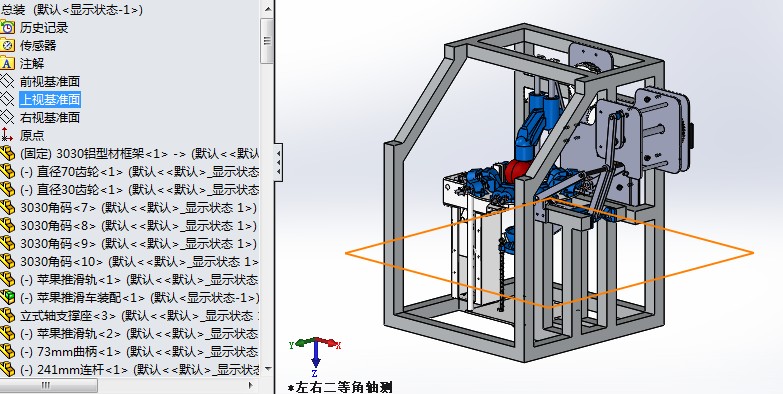Click the 右视基准面 plane icon
Screen dimensions: 783x394
pyautogui.click(x=7, y=117)
